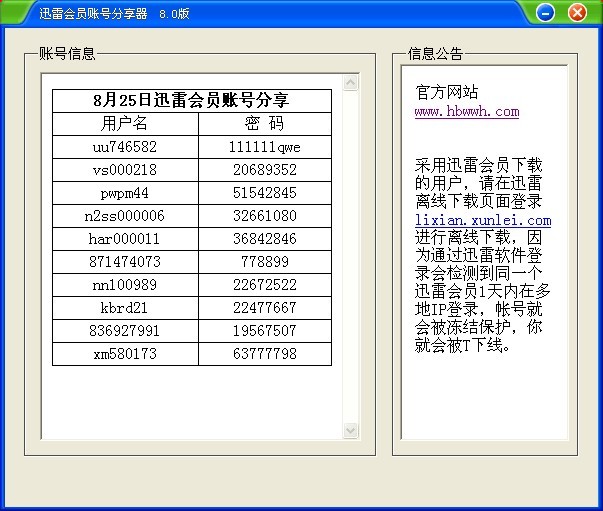
Task: Click the scroll up arrow in account list
Action: coord(351,82)
